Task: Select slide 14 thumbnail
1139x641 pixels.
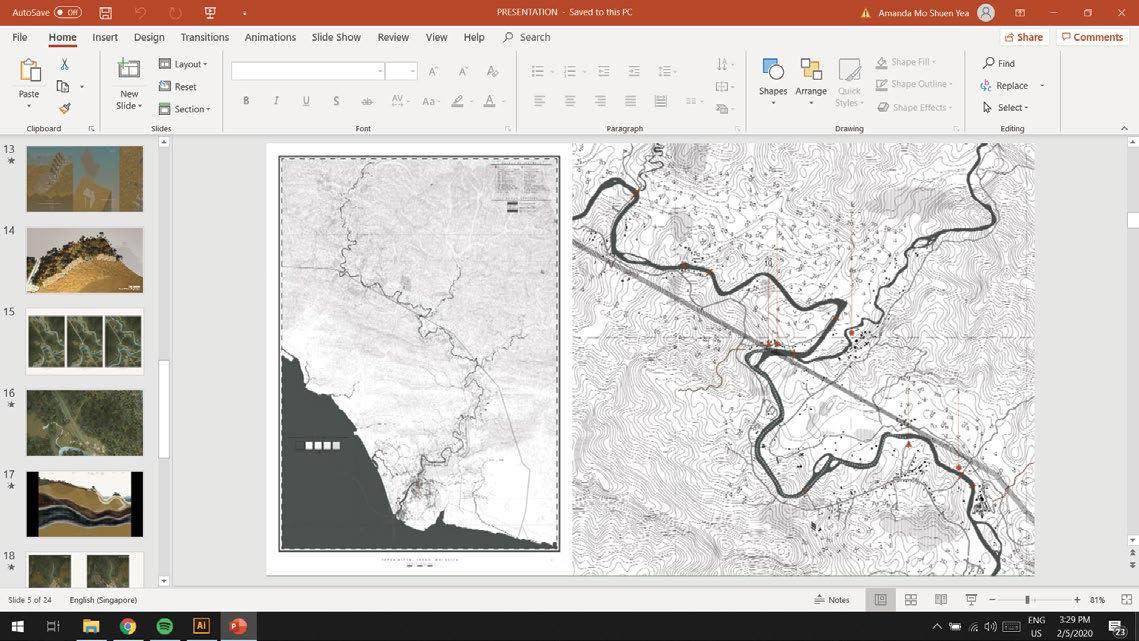Action: [85, 259]
